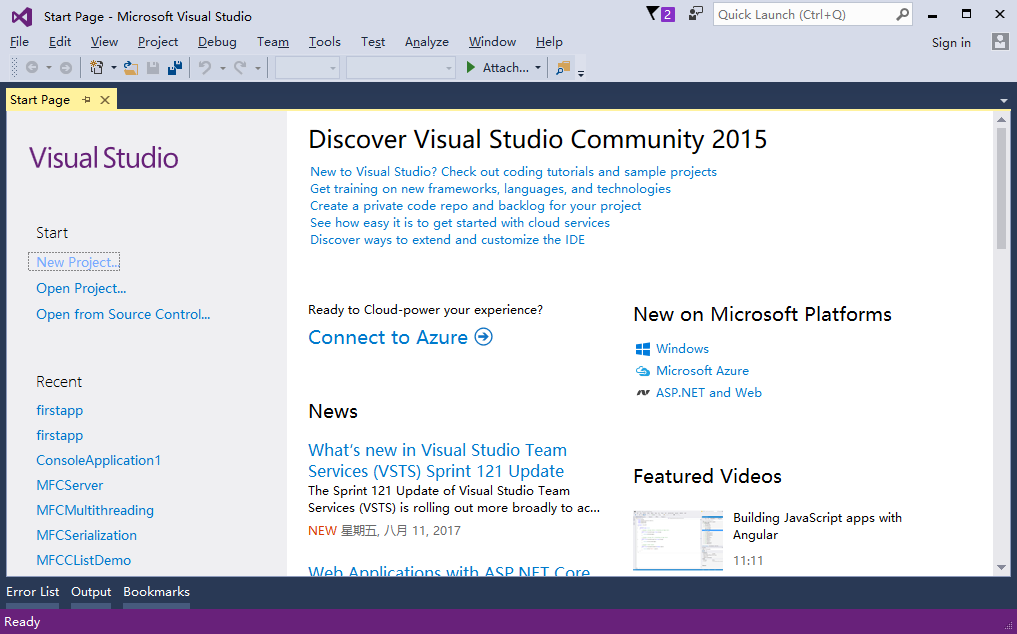This screenshot has width=1017, height=634.
Task: Open the Undo history dropdown arrow
Action: 222,68
